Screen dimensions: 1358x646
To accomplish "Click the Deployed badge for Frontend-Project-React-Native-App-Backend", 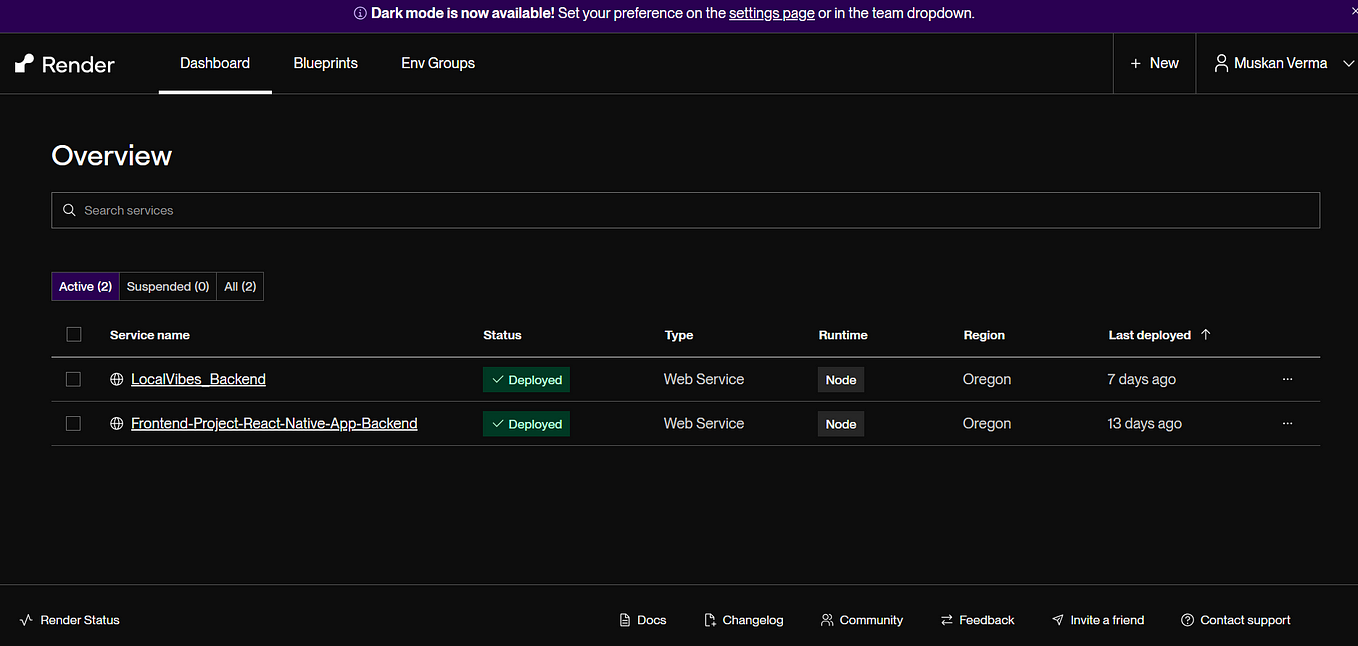I will tap(526, 424).
